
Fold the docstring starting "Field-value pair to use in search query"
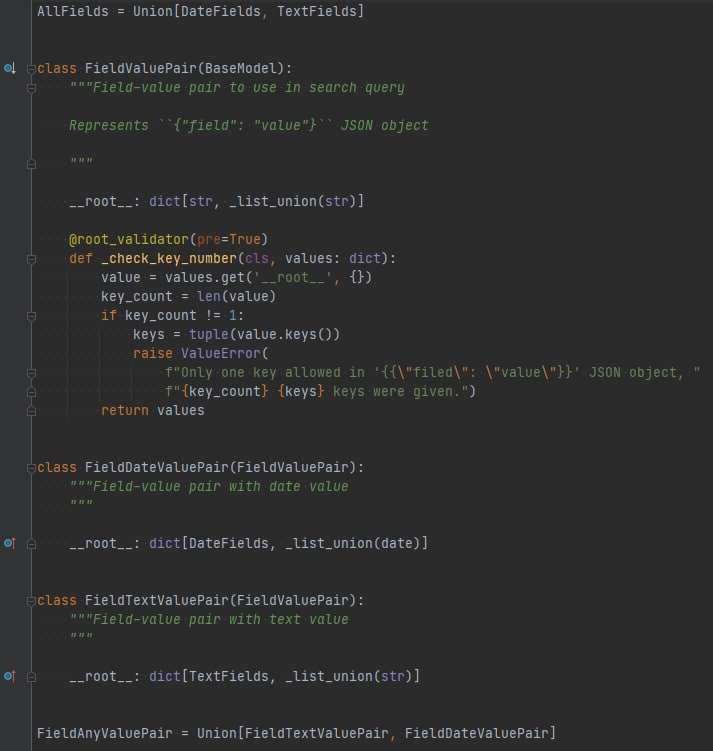point(32,88)
